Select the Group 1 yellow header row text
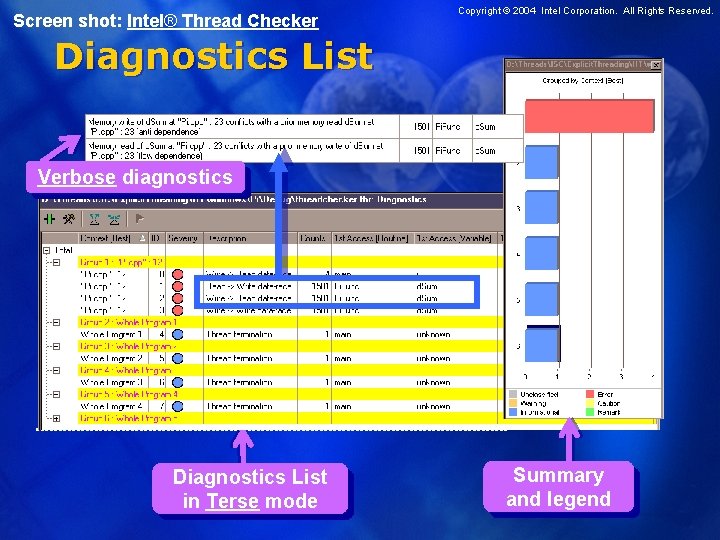 121,262
